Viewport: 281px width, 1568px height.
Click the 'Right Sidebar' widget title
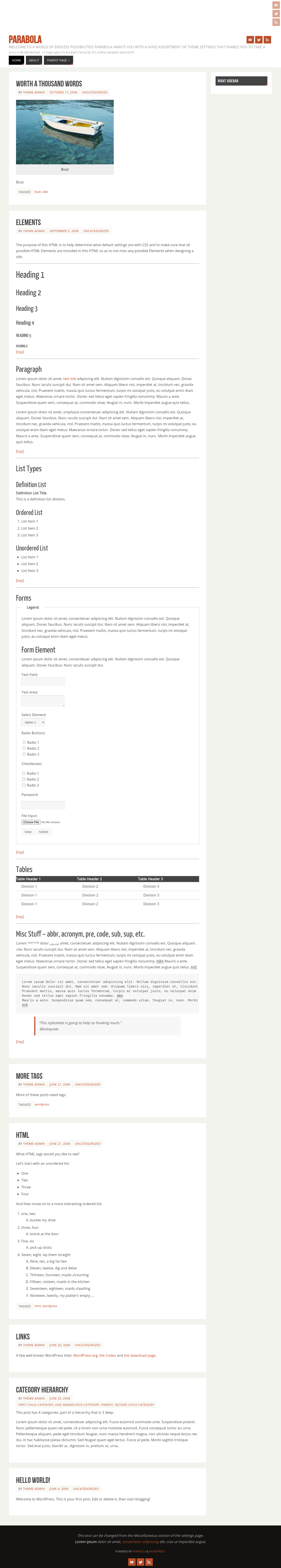228,81
